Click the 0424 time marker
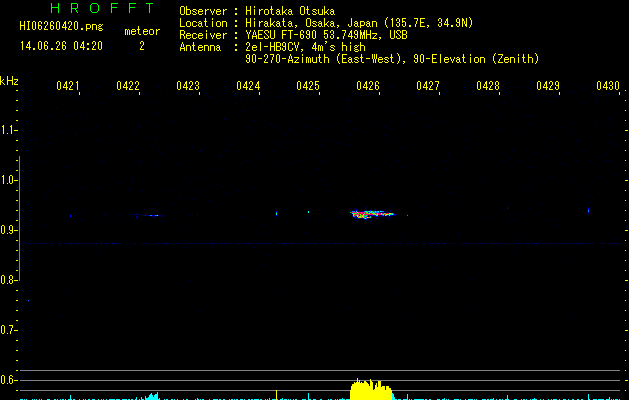The width and height of the screenshot is (629, 400). (248, 86)
